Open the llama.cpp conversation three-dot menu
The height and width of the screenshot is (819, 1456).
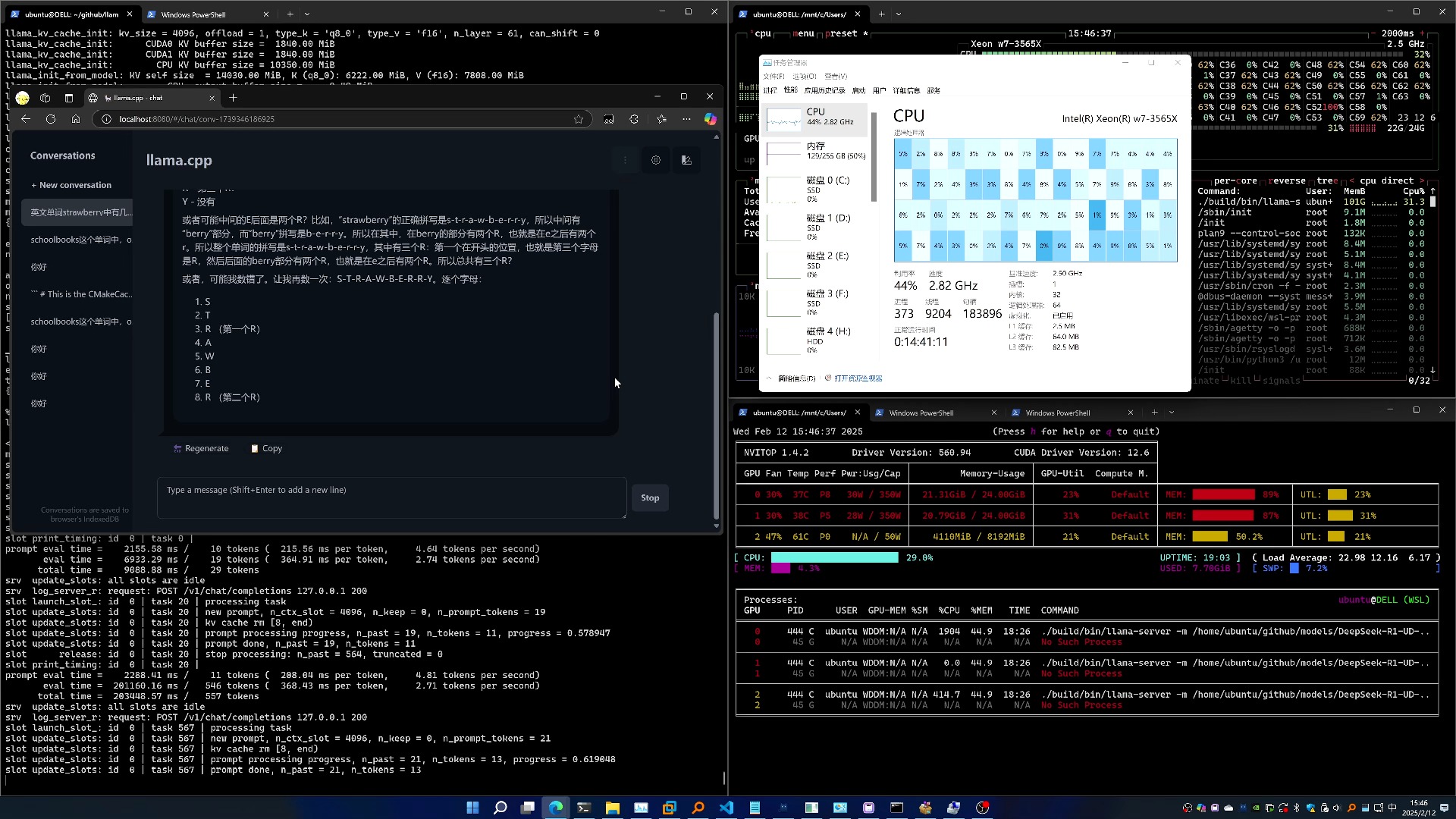pos(625,160)
